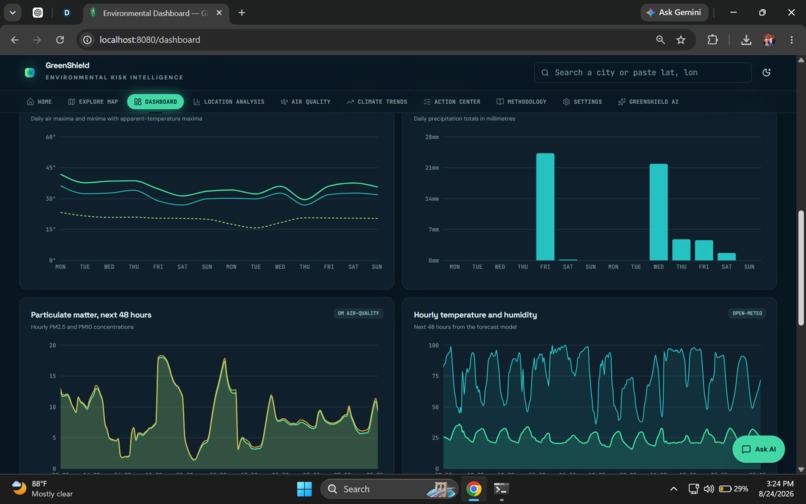The image size is (806, 504).
Task: Open the GreenShield AI tab
Action: pos(648,102)
